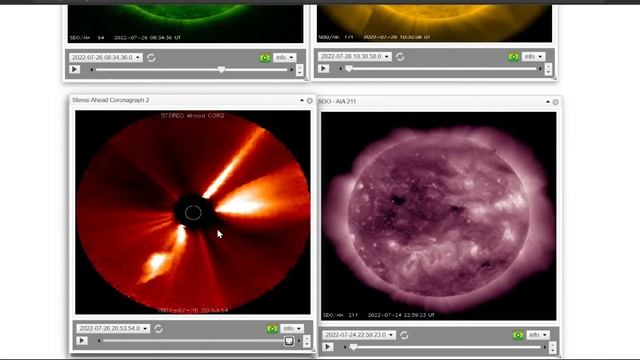Open info dropdown in Stereo Ahead Coronagraph panel

click(x=292, y=328)
